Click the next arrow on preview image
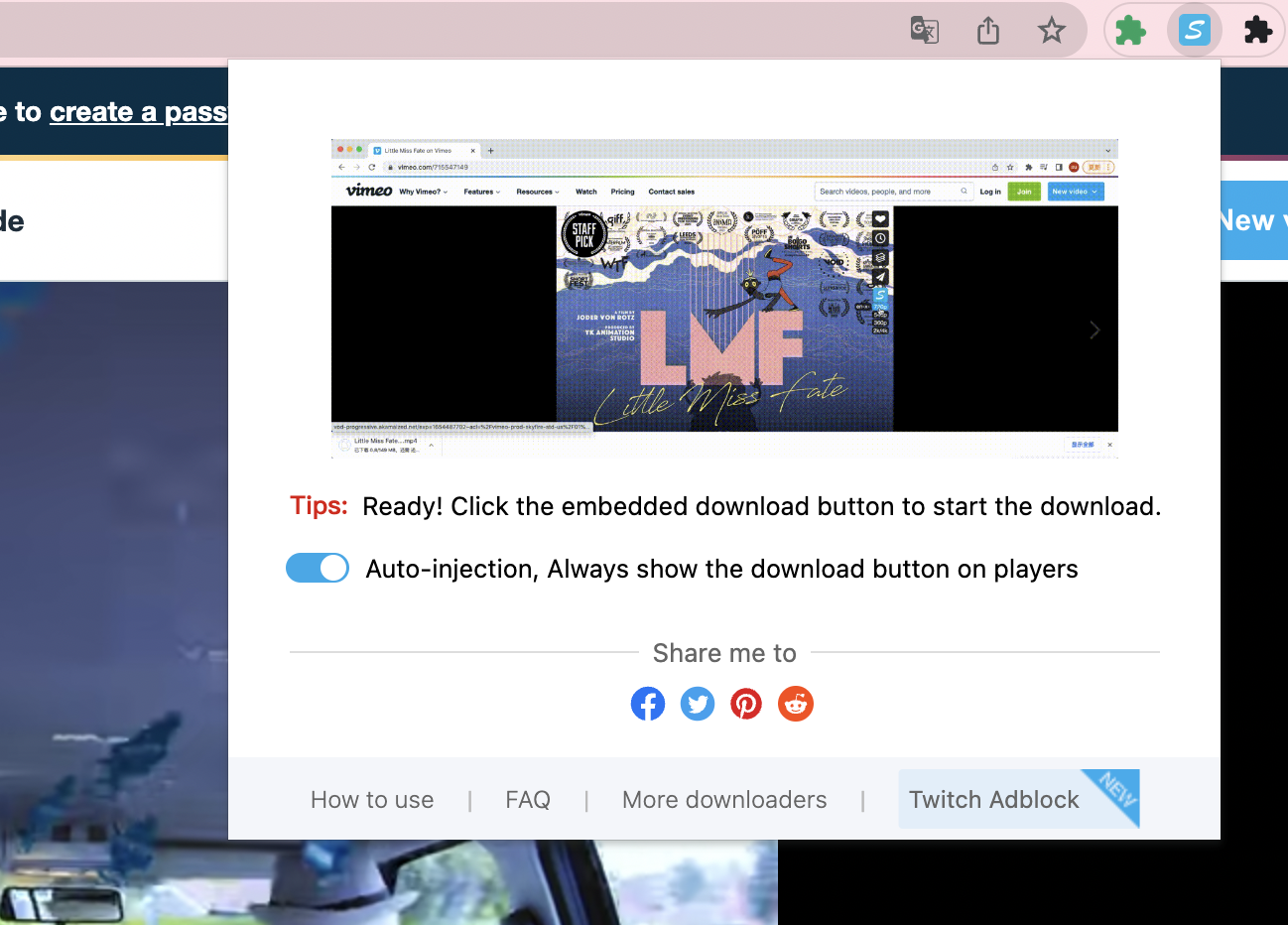Viewport: 1288px width, 925px height. coord(1095,330)
